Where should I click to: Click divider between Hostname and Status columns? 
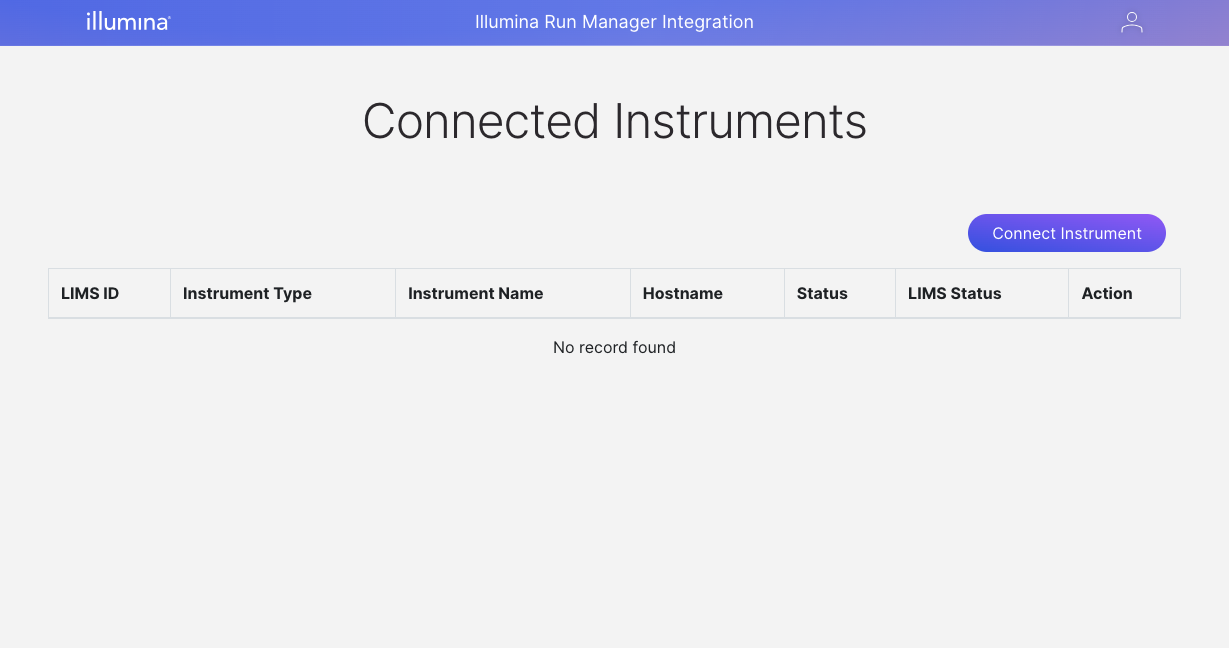[x=784, y=293]
